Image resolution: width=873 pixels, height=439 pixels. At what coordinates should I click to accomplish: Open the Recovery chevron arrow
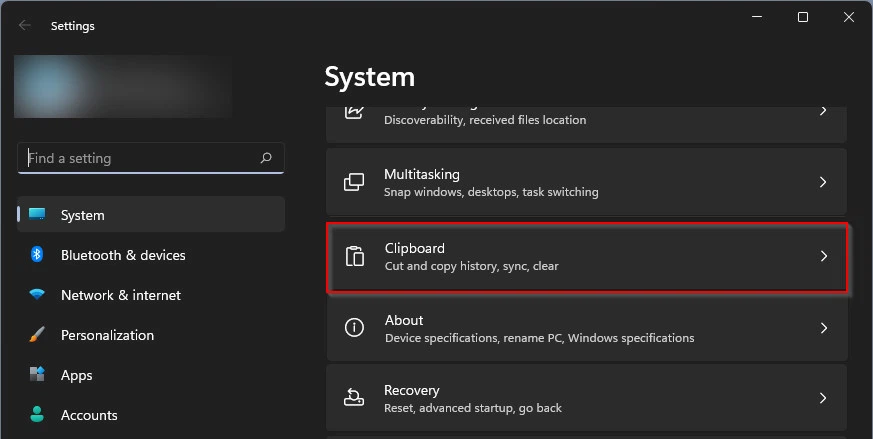823,398
